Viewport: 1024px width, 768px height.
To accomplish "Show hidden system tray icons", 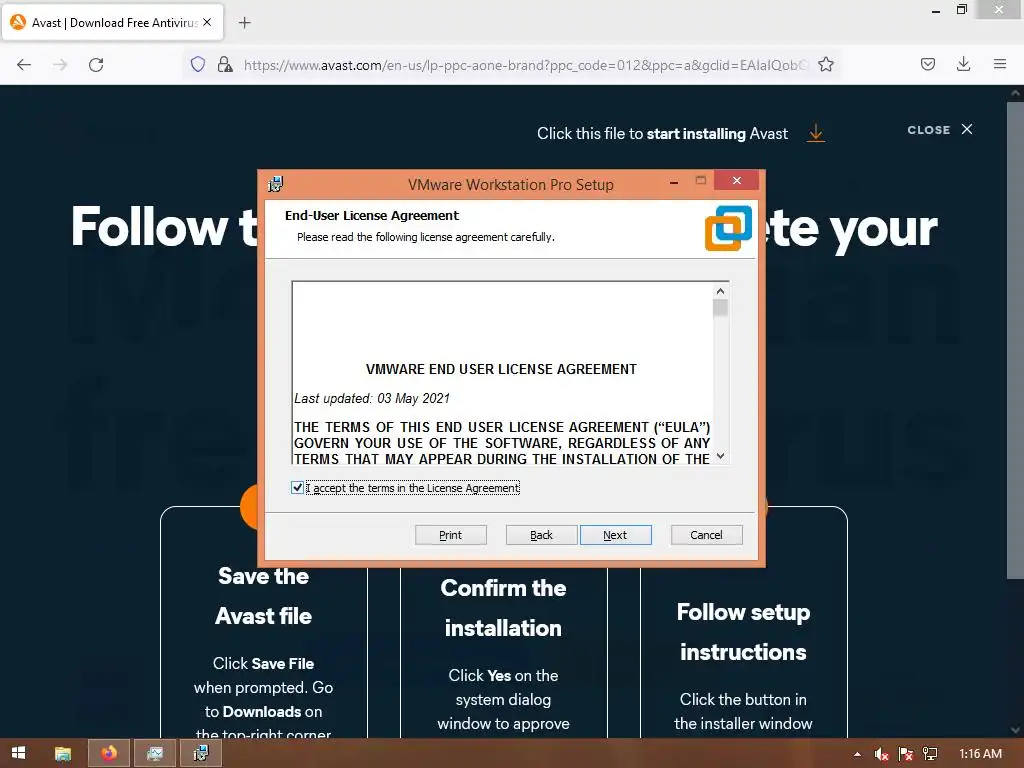I will 857,754.
